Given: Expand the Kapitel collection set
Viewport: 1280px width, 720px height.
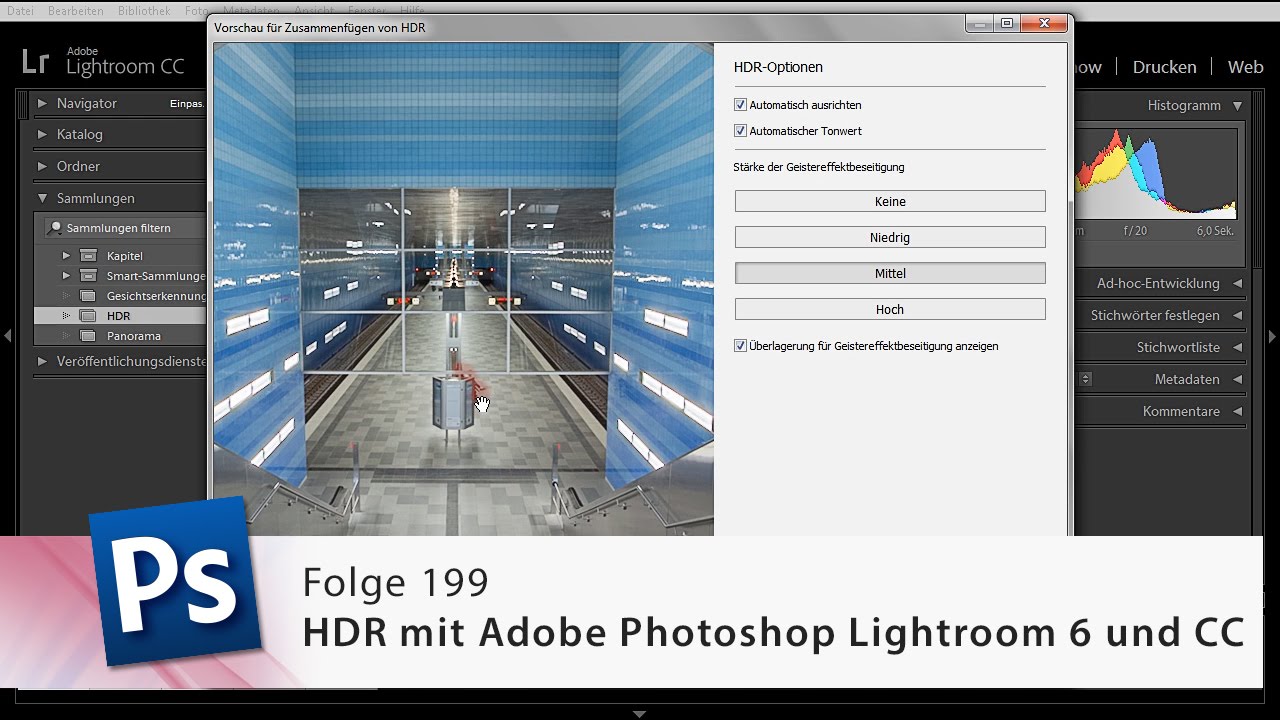Looking at the screenshot, I should point(67,255).
